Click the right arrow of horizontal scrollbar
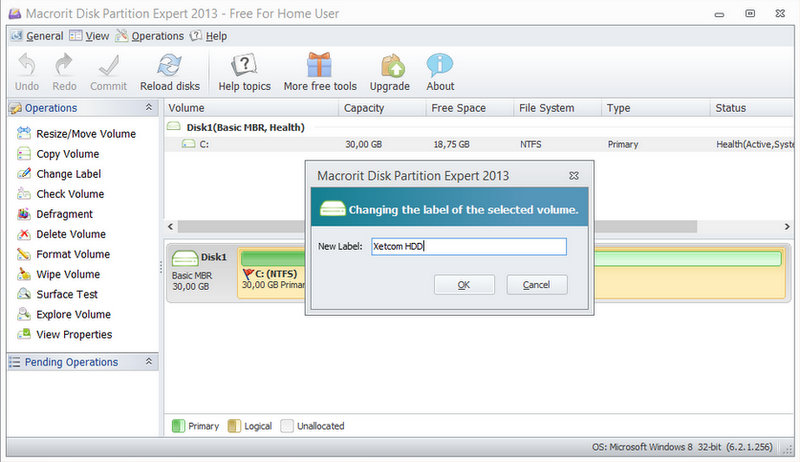Screen dimensions: 800x462 point(787,226)
